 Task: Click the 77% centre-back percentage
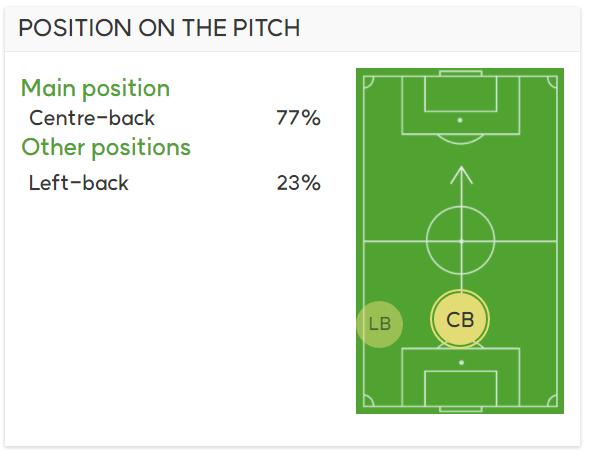pyautogui.click(x=299, y=118)
